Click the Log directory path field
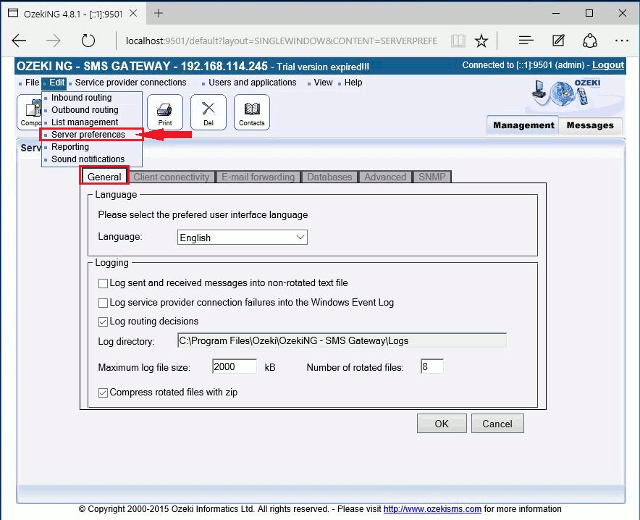Viewport: 640px width, 520px height. [342, 340]
